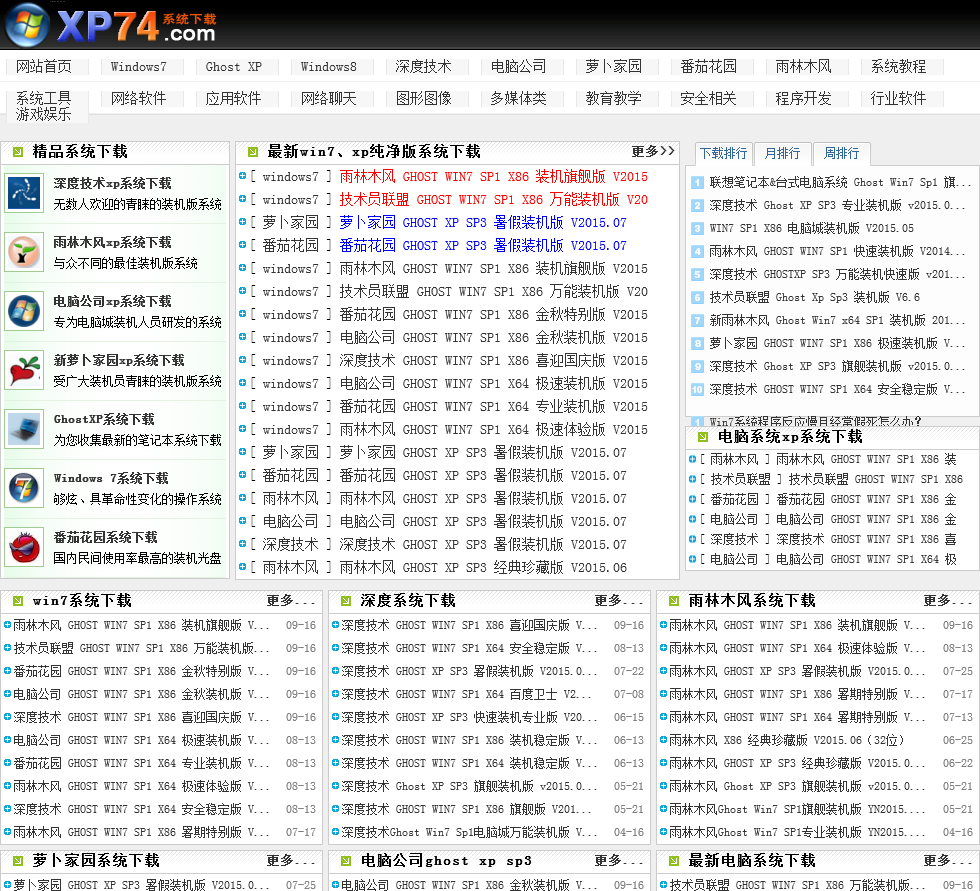Screen dimensions: 980x891
Task: Click rank 3 badge in download ranking
Action: (x=698, y=229)
